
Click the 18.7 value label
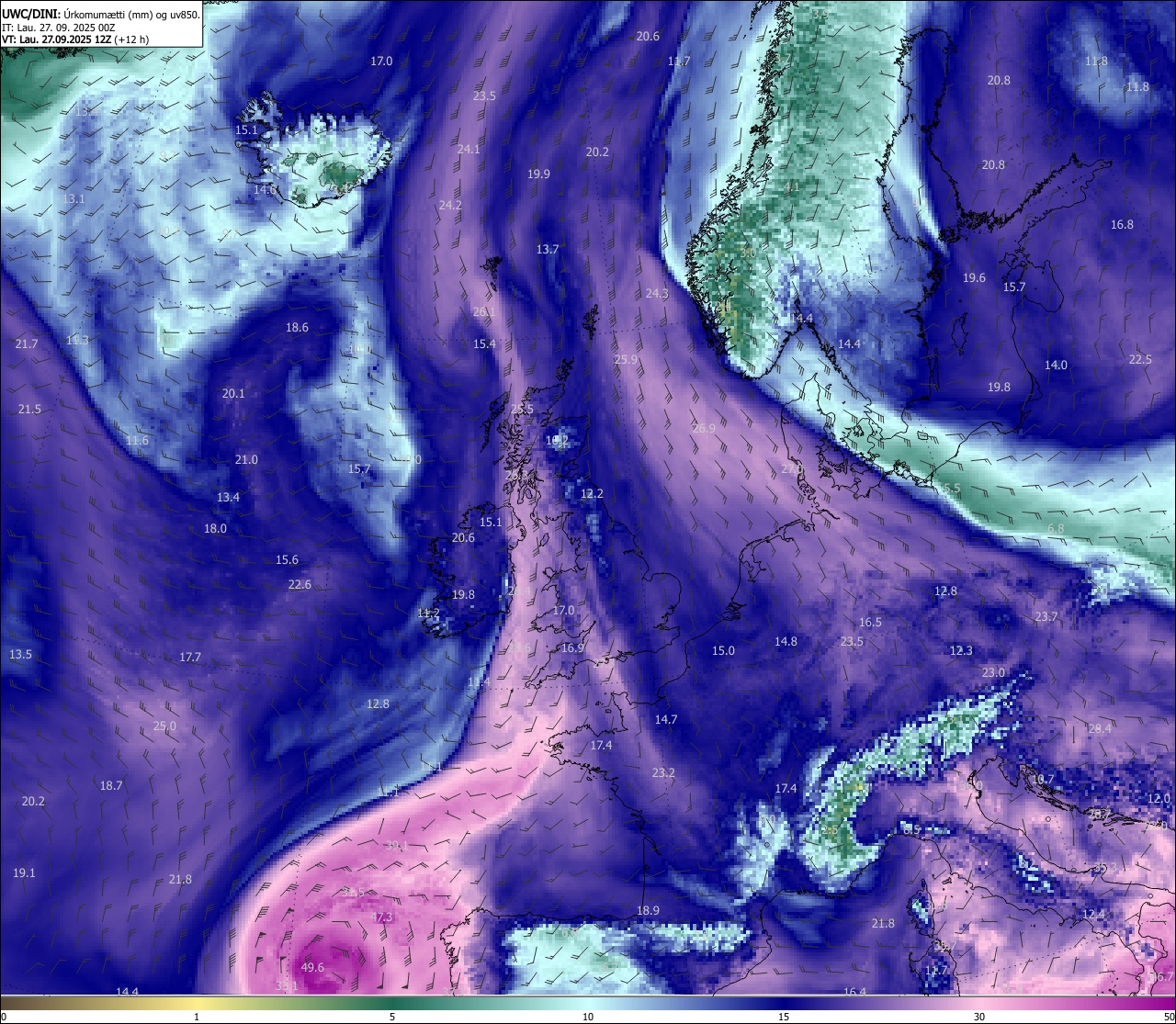(x=111, y=785)
